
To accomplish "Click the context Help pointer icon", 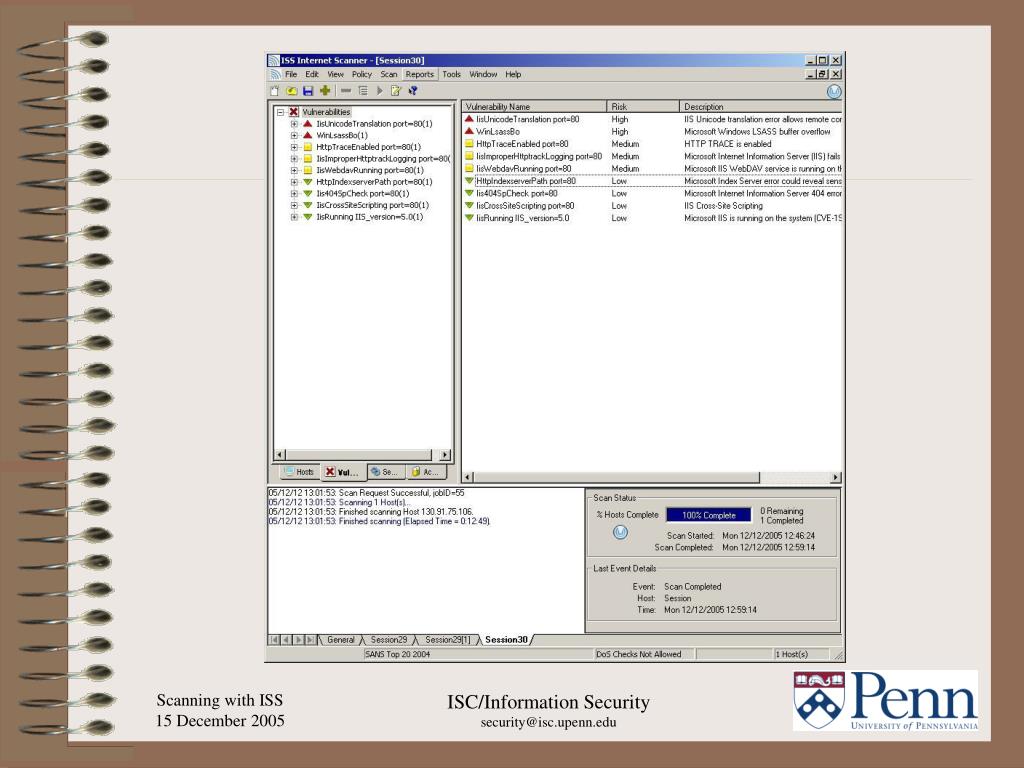I will (x=413, y=91).
